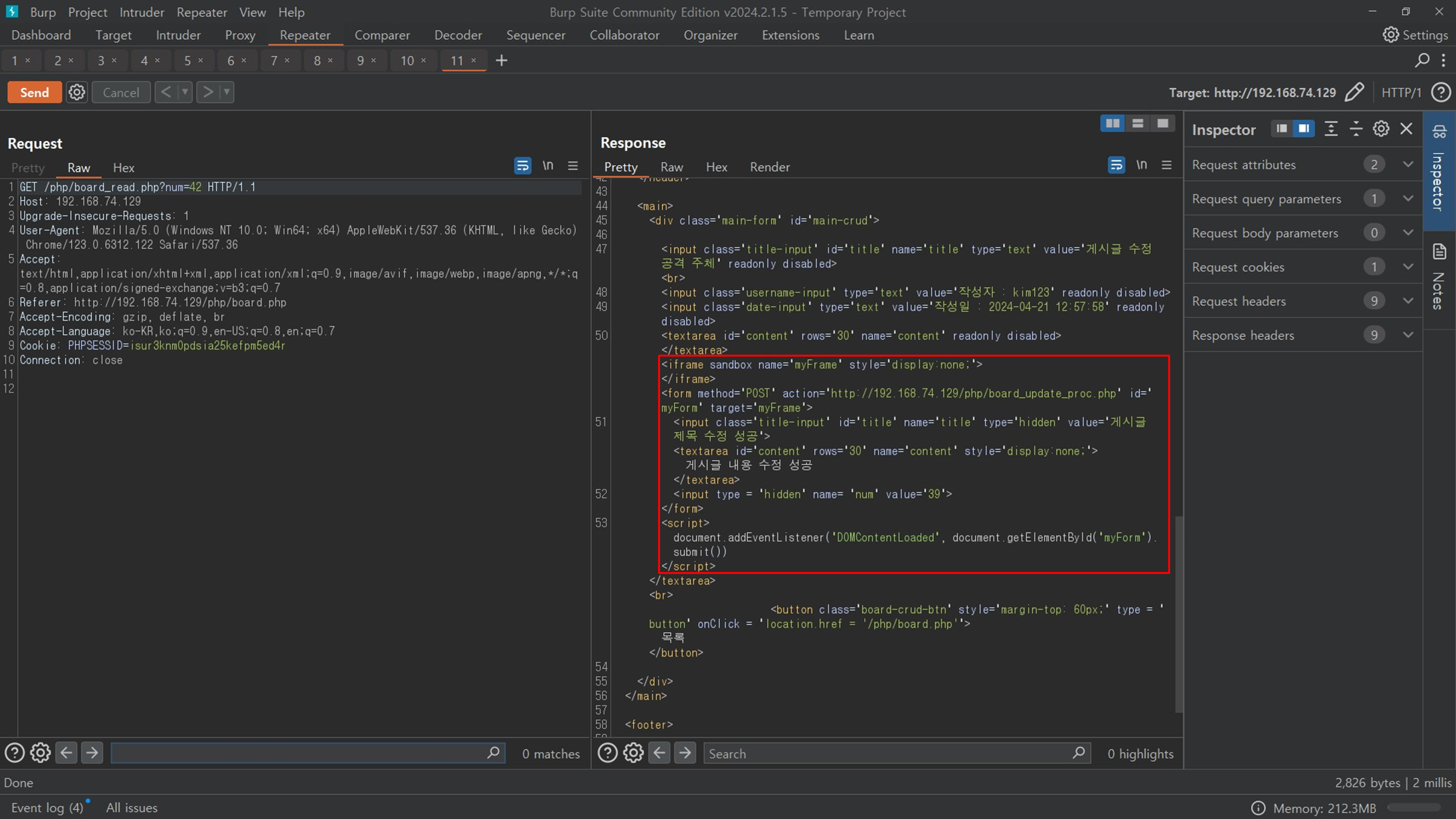Add a new Repeater tab
The height and width of the screenshot is (819, 1456).
pyautogui.click(x=501, y=61)
